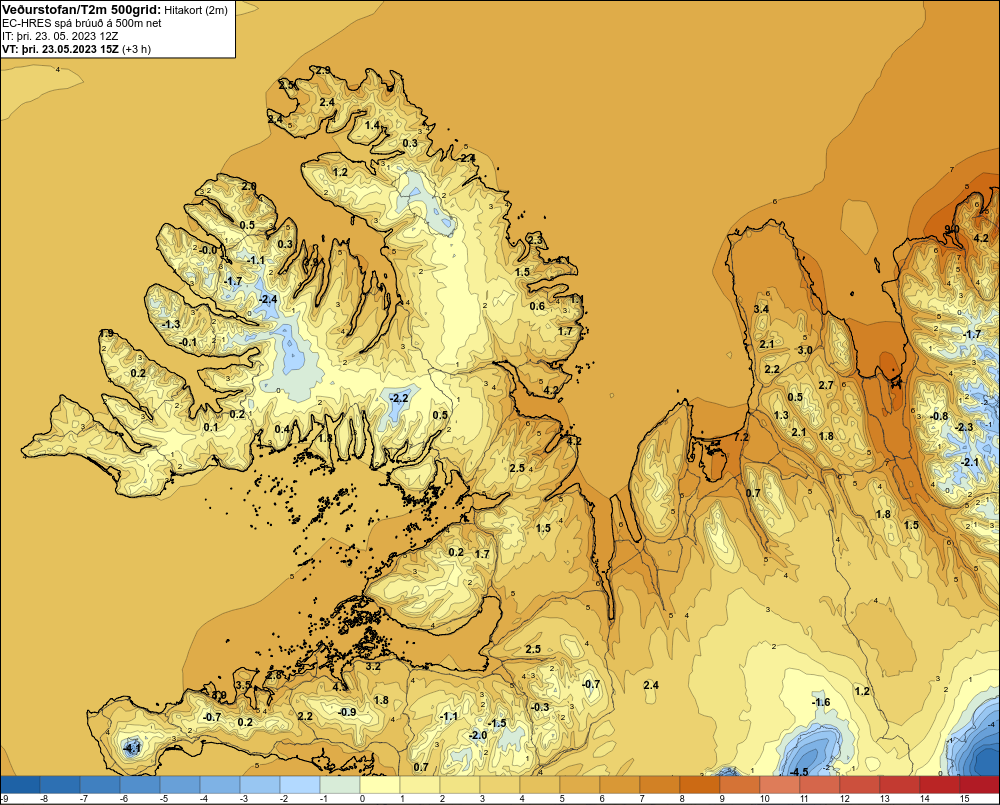The height and width of the screenshot is (805, 1000).
Task: Select the legend tick label 10
Action: (765, 799)
